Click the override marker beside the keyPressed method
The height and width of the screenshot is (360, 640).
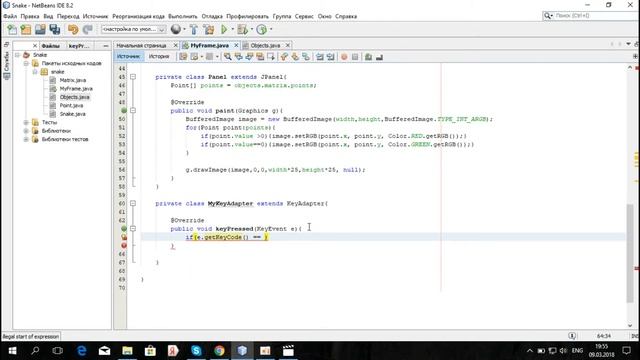coord(124,229)
